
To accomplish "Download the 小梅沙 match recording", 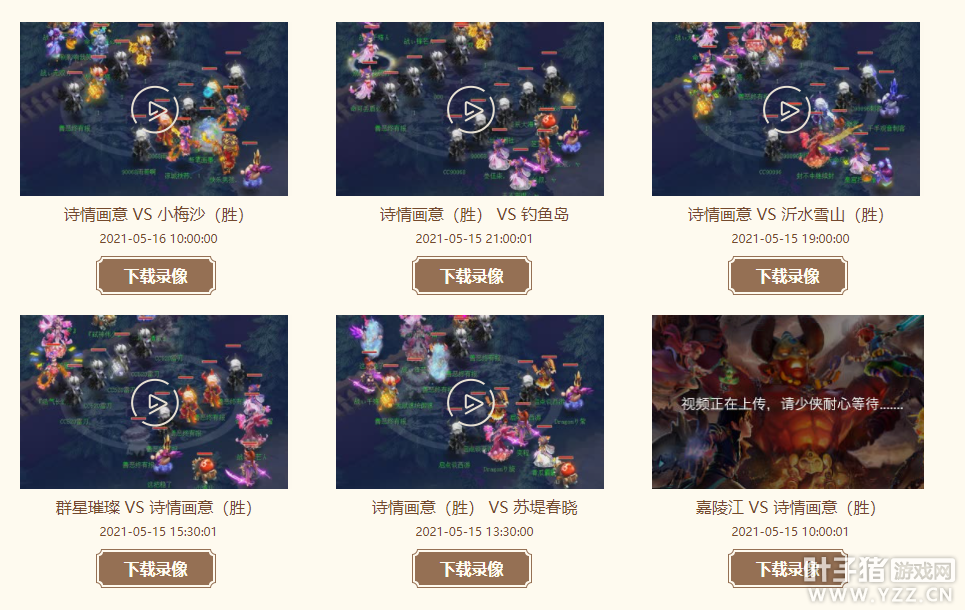I will (x=156, y=276).
